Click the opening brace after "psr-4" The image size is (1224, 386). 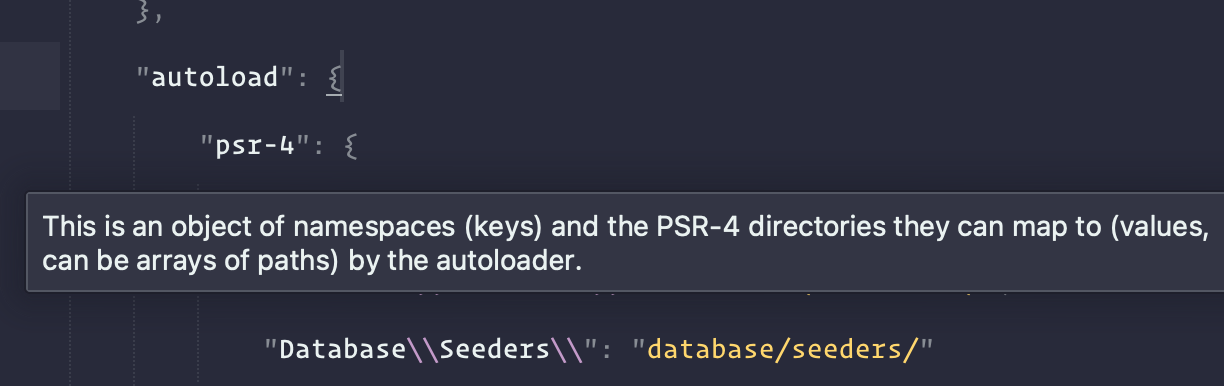tap(350, 148)
